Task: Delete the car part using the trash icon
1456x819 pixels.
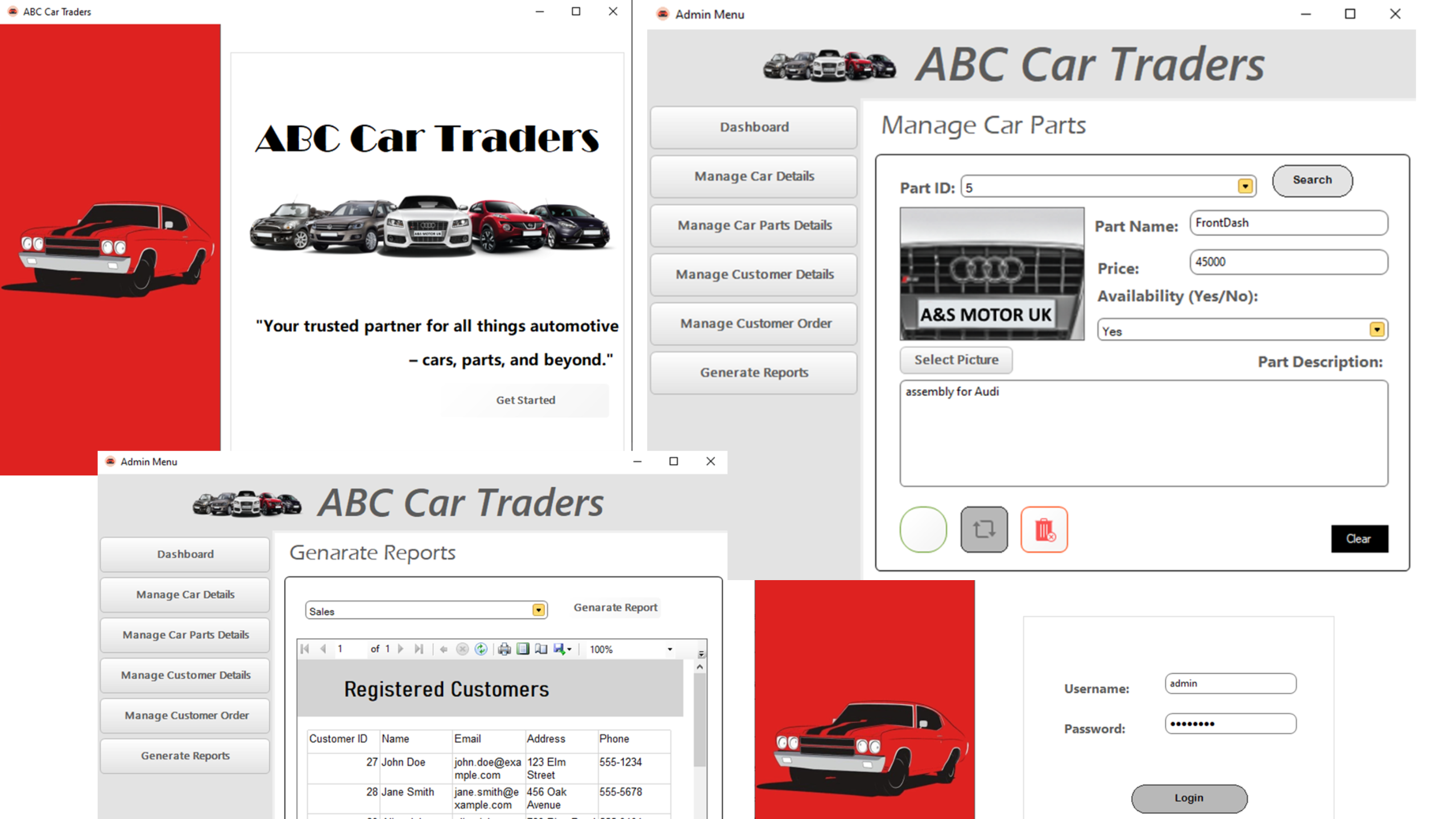Action: pos(1044,530)
